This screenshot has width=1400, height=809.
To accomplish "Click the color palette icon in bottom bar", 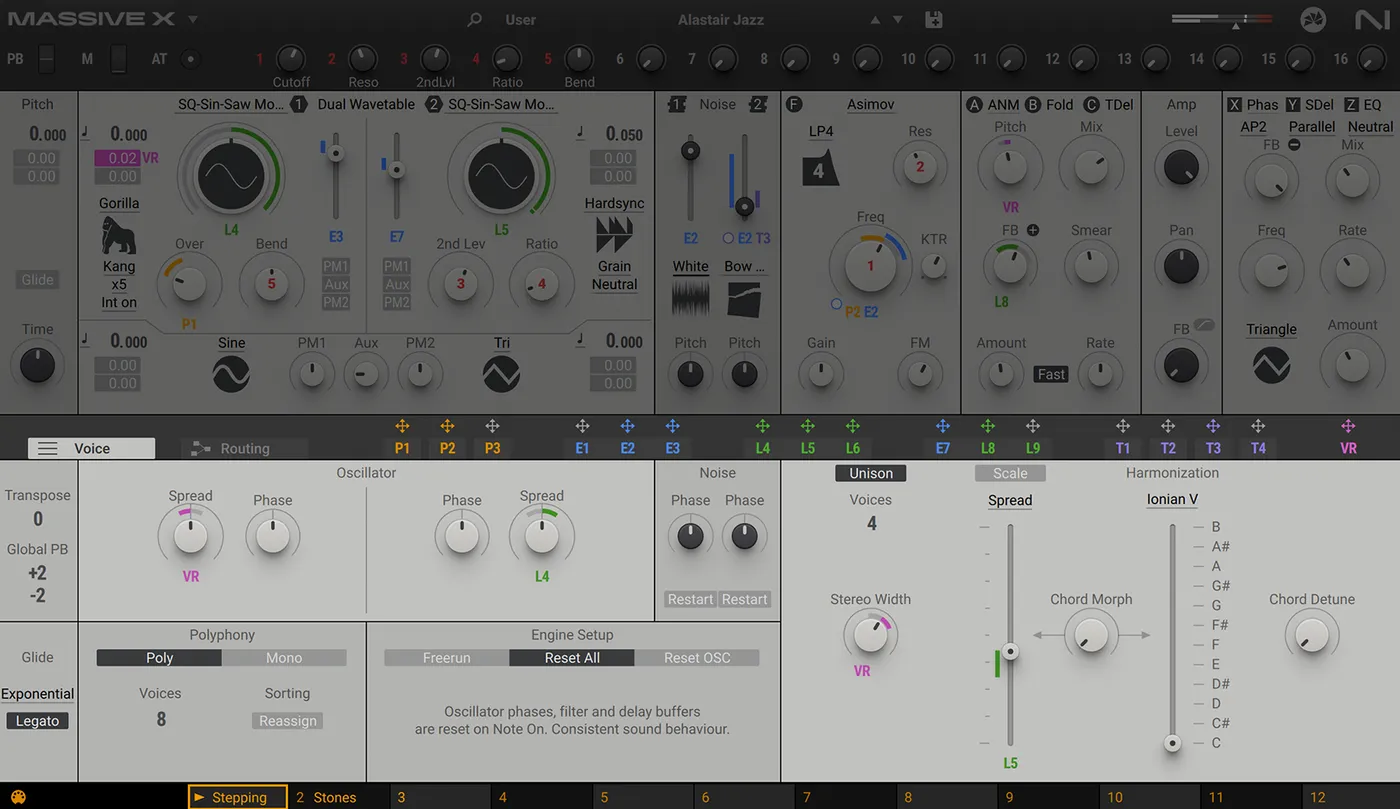I will coord(17,797).
